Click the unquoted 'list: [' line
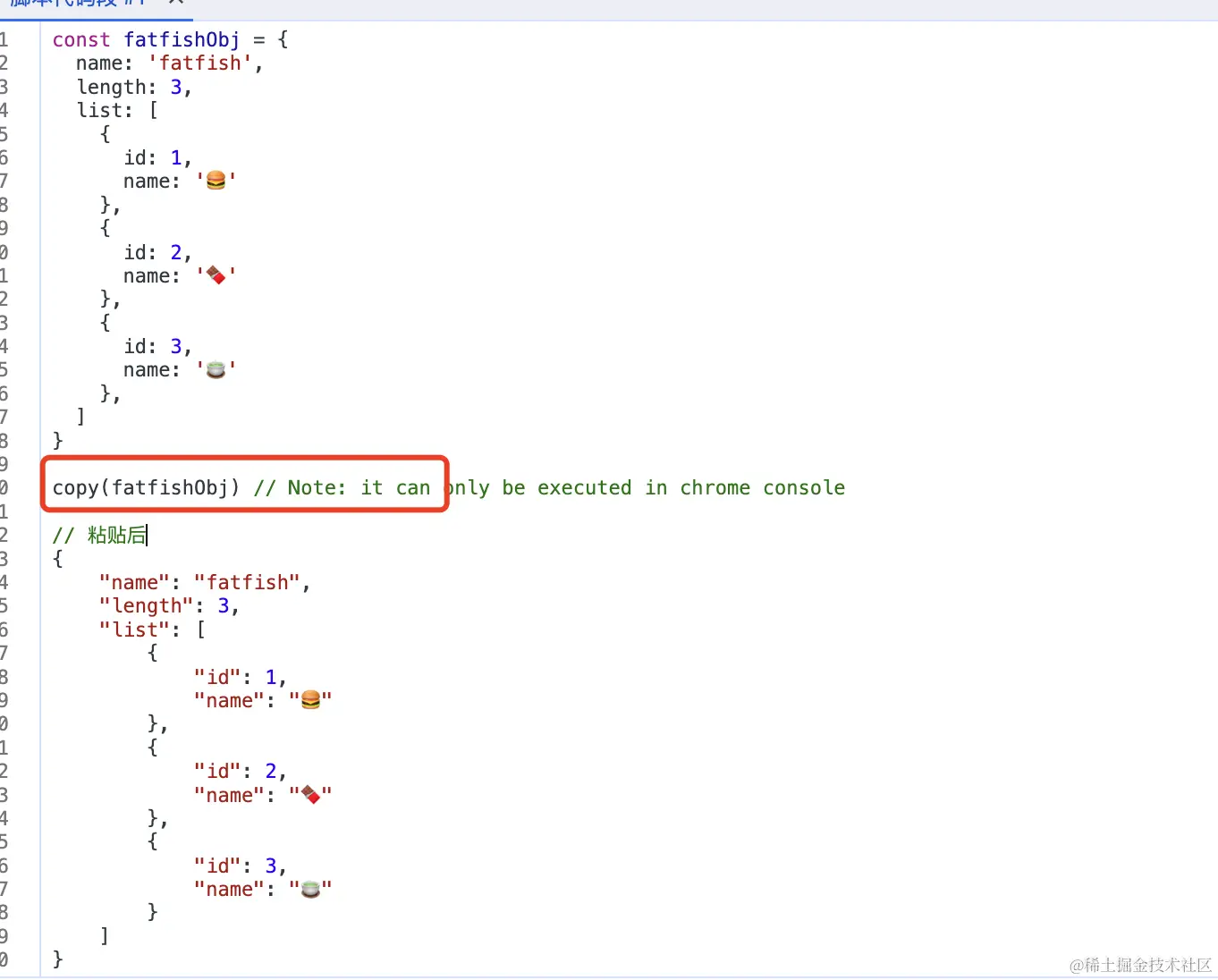This screenshot has height=980, width=1218. pyautogui.click(x=117, y=111)
